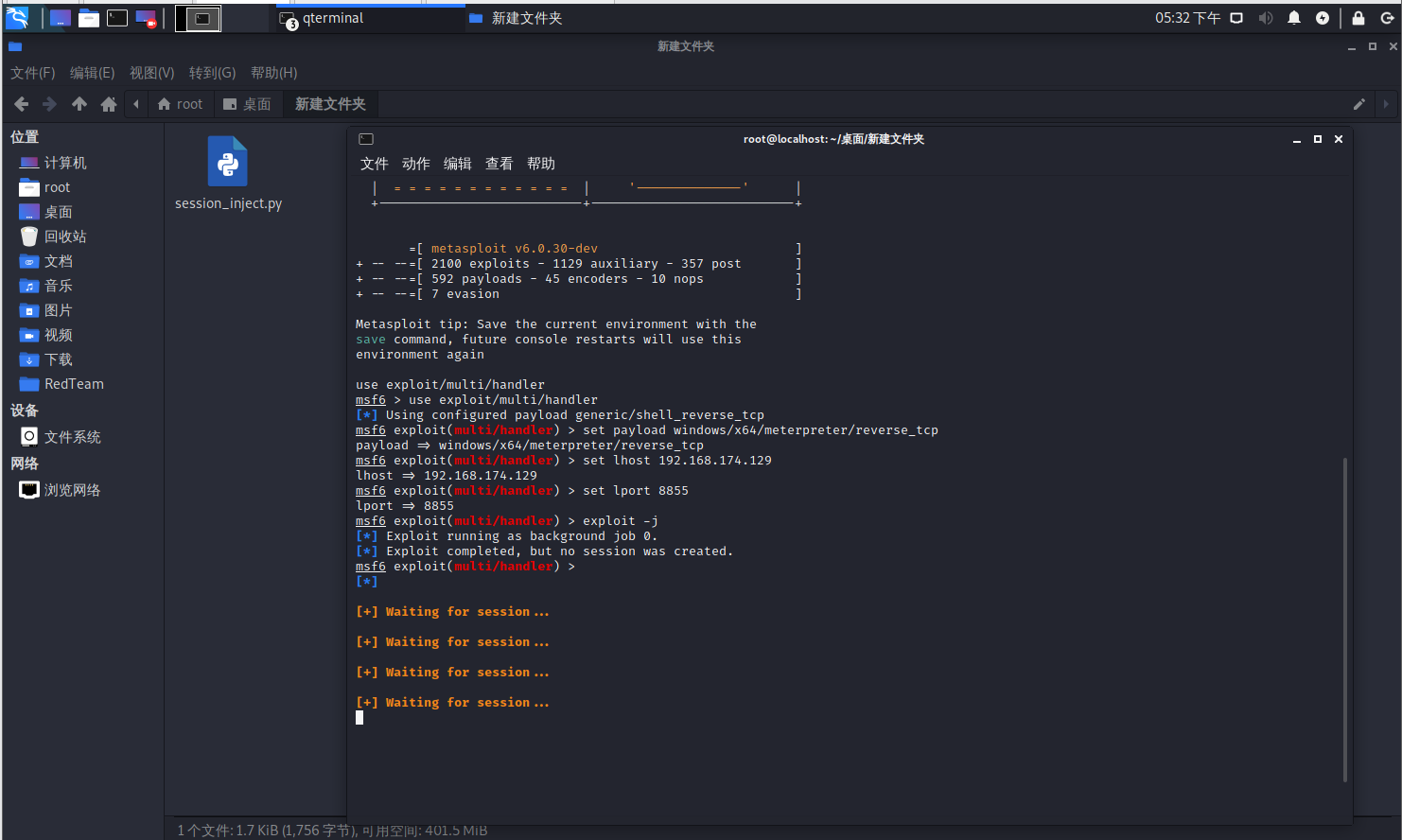Maximize the terminal window
Screen dimensions: 1402x840
click(1318, 139)
